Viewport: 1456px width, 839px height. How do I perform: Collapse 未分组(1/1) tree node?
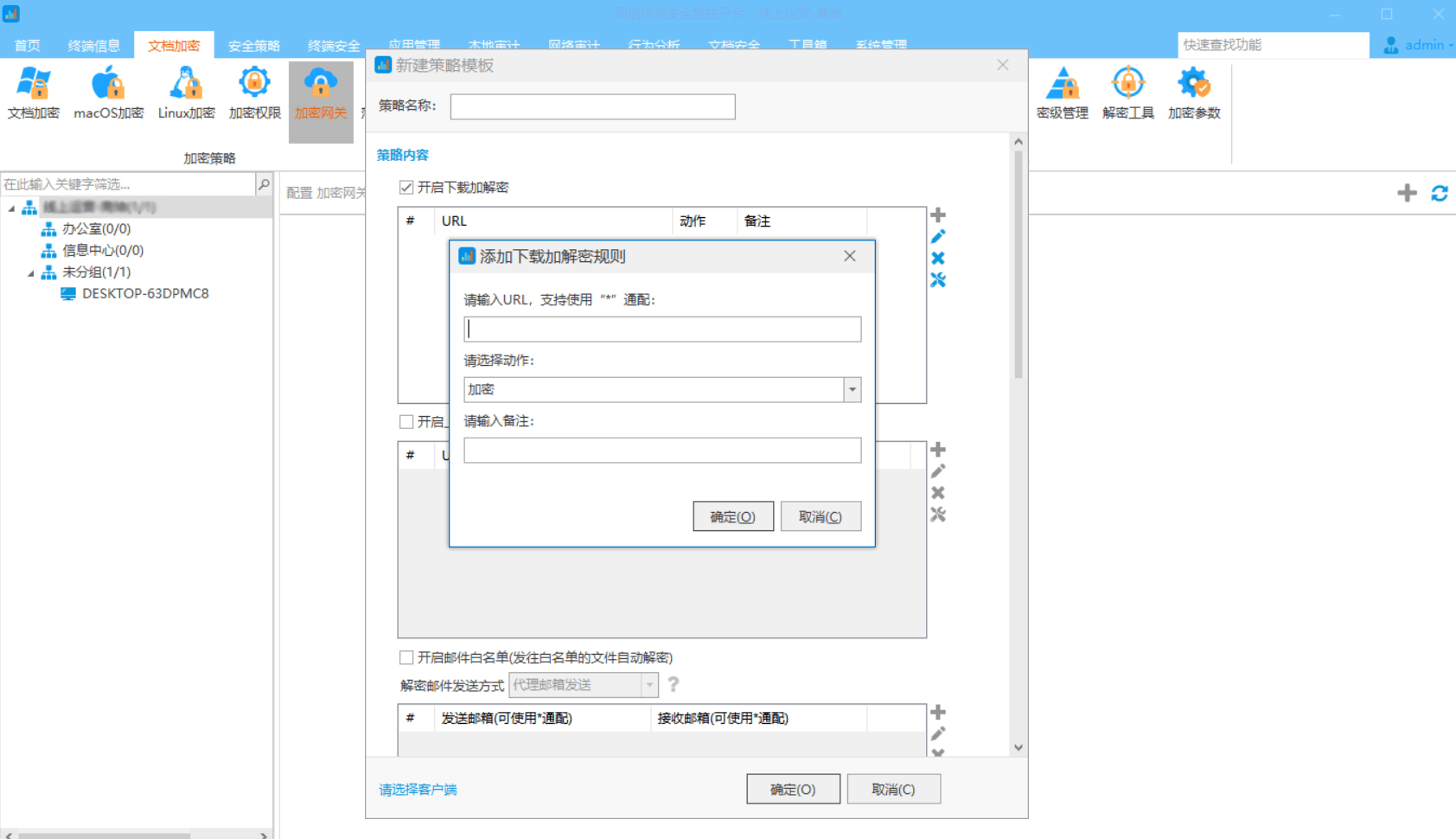pyautogui.click(x=30, y=272)
